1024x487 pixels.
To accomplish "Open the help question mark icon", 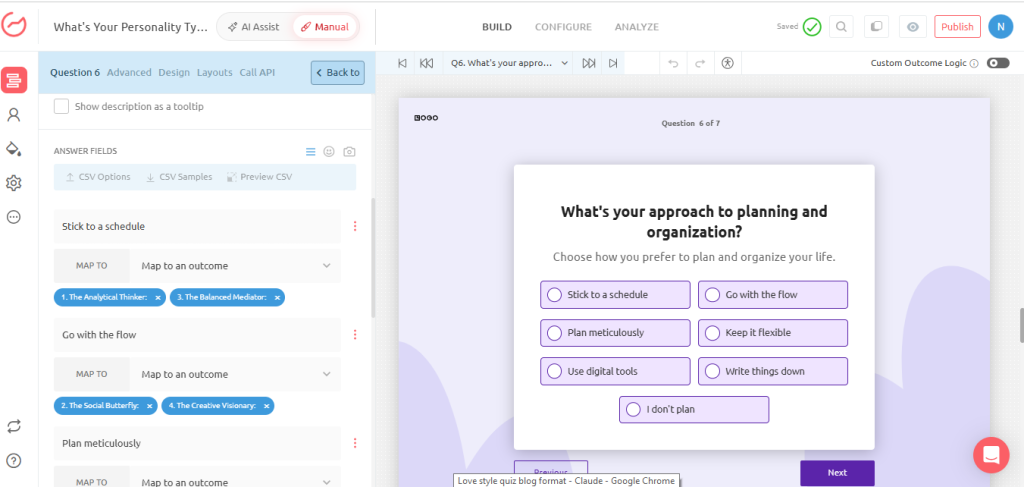I will [14, 460].
